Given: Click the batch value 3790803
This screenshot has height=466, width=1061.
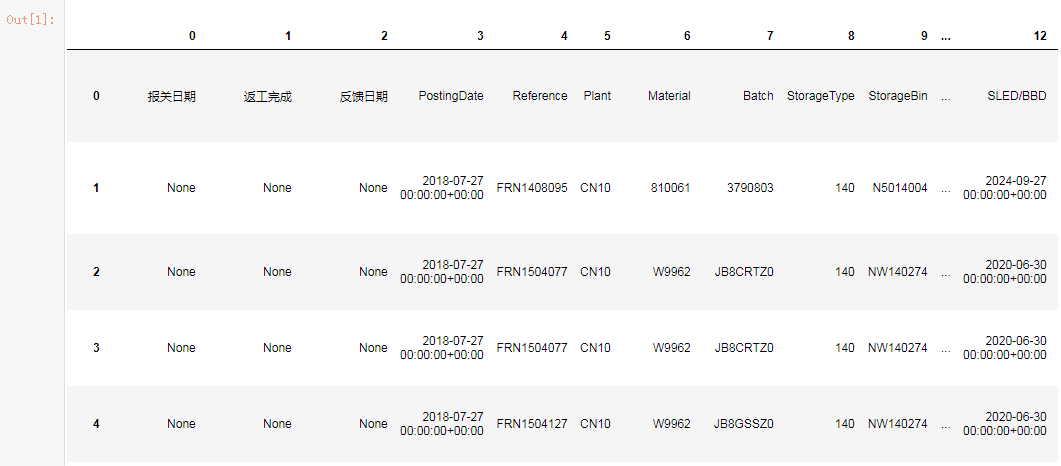Looking at the screenshot, I should pyautogui.click(x=750, y=188).
